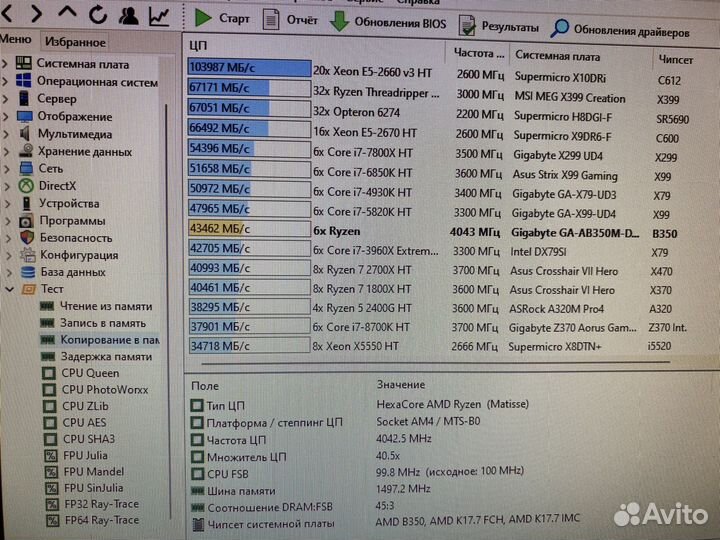Select the Устройства devices icon
This screenshot has height=540, width=720.
point(27,203)
